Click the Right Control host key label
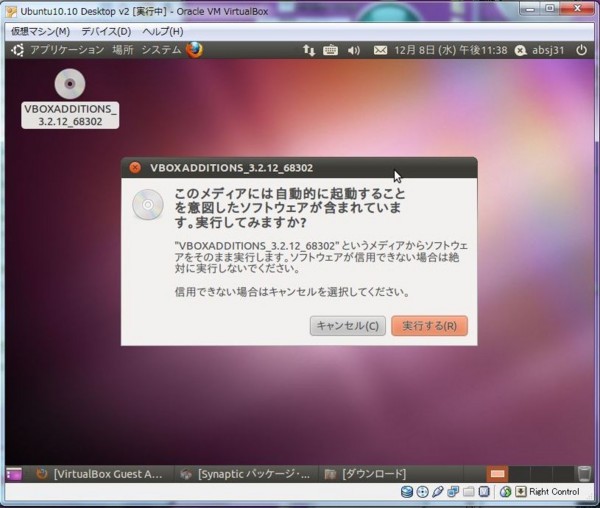This screenshot has width=600, height=508. (x=554, y=492)
